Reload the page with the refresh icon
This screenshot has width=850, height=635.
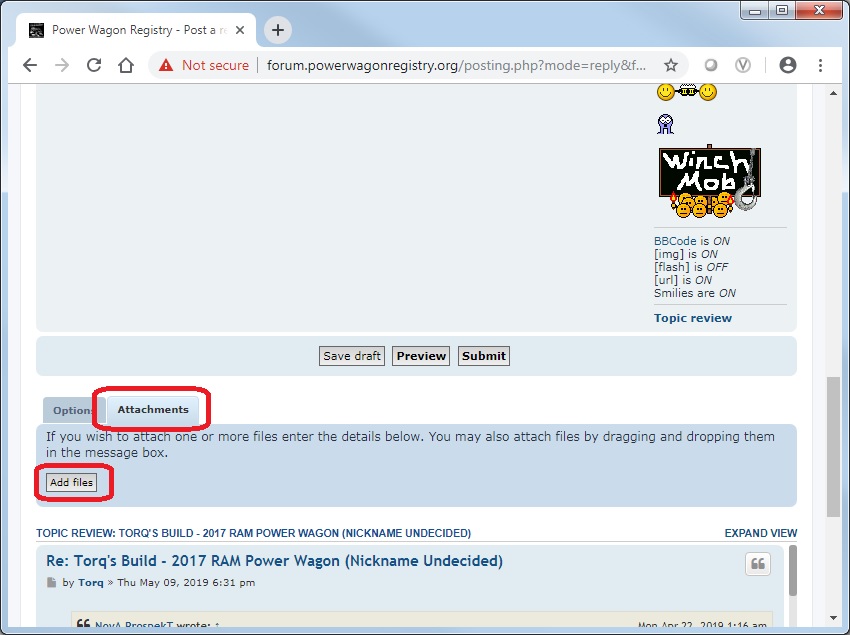(x=94, y=65)
